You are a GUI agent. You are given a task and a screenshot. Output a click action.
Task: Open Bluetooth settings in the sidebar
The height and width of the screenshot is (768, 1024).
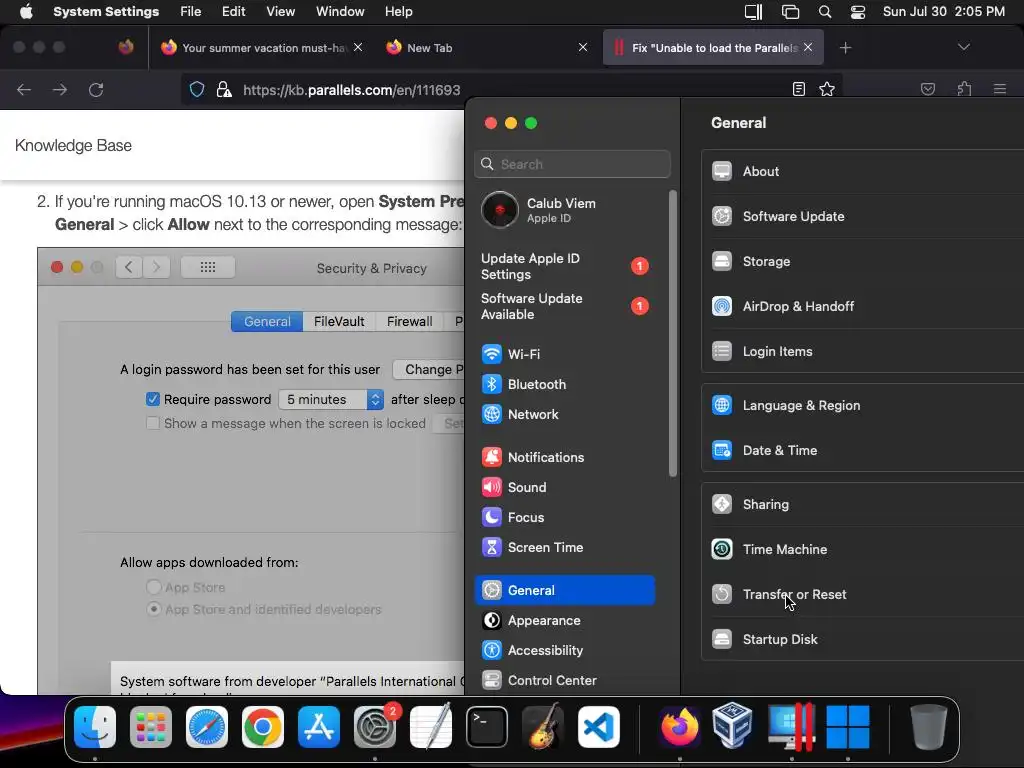(565, 384)
